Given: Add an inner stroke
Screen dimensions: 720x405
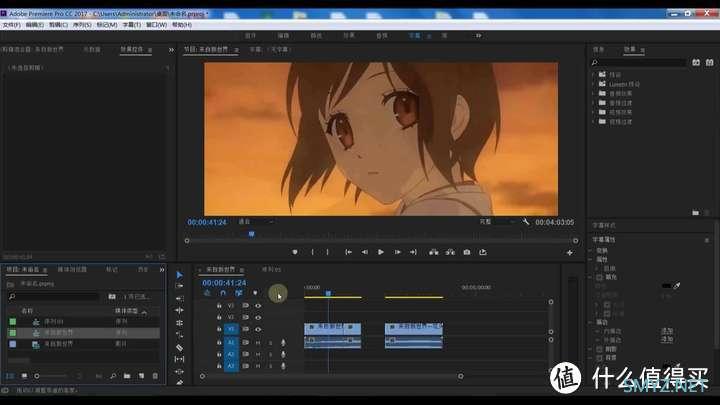Looking at the screenshot, I should click(667, 331).
